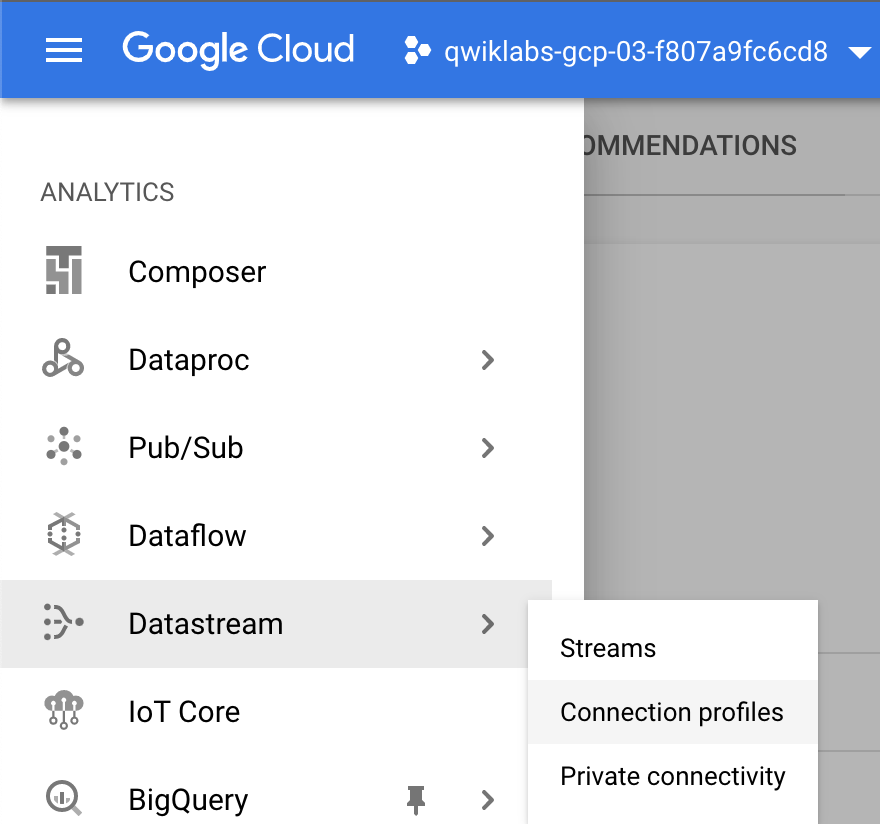Open the hamburger navigation menu
This screenshot has height=824, width=880.
coord(63,51)
